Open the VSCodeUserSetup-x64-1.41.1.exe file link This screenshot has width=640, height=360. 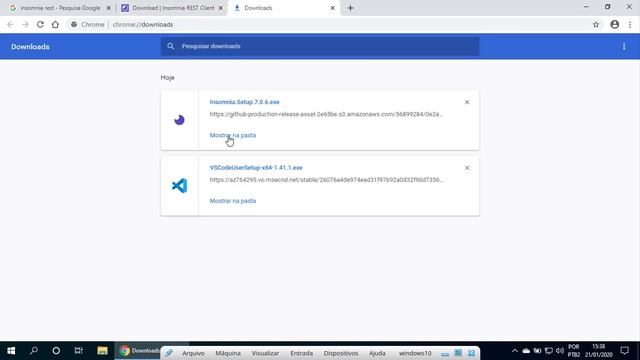256,168
